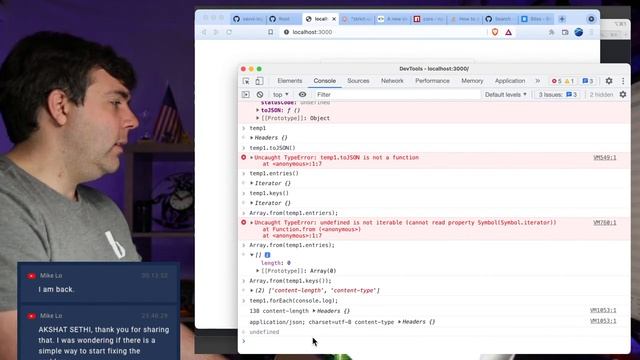
Task: Click the site info icon before localhost:3000
Action: (x=287, y=32)
